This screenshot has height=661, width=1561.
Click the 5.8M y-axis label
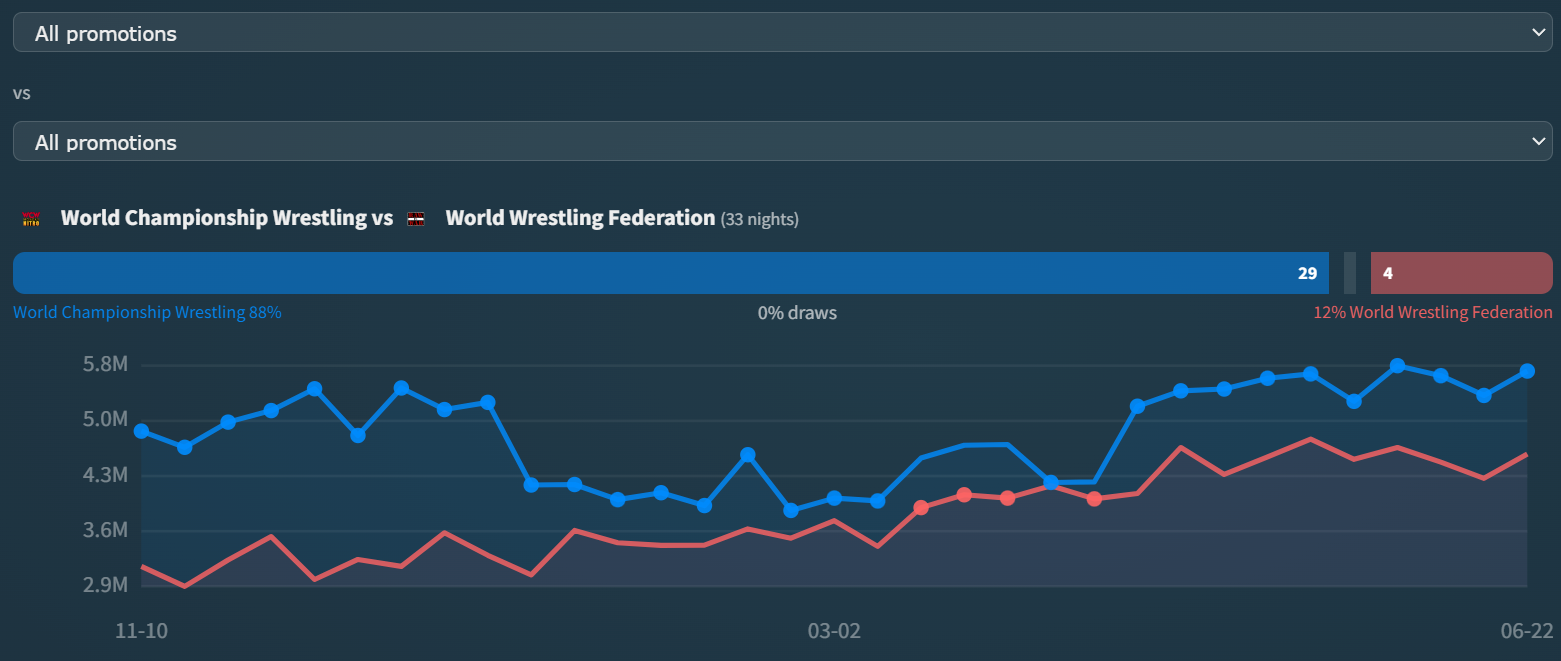point(105,365)
